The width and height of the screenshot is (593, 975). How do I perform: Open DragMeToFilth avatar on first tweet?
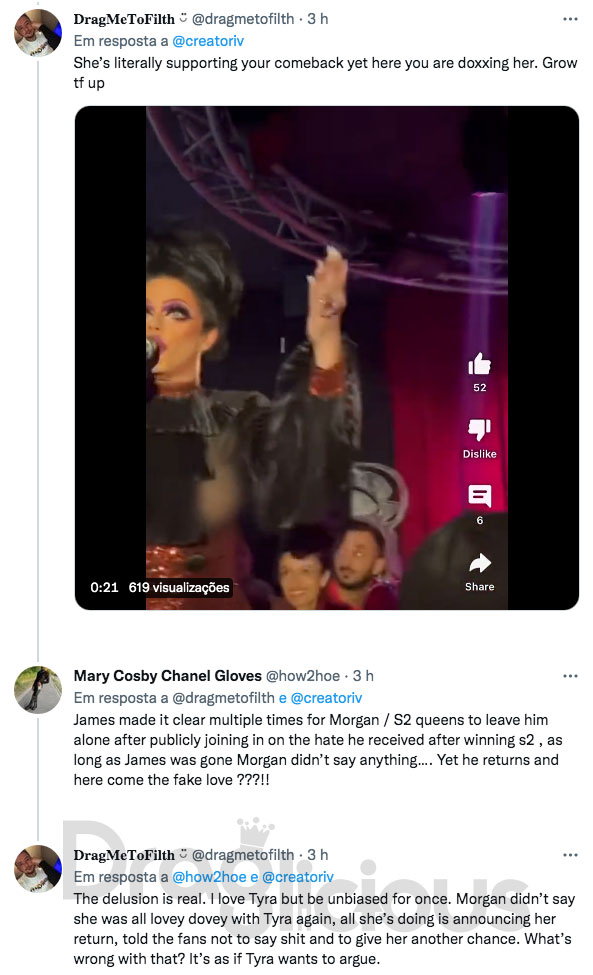tap(38, 32)
